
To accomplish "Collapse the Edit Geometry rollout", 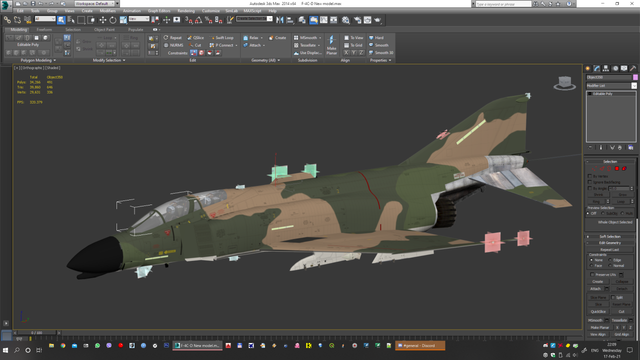I will click(610, 243).
